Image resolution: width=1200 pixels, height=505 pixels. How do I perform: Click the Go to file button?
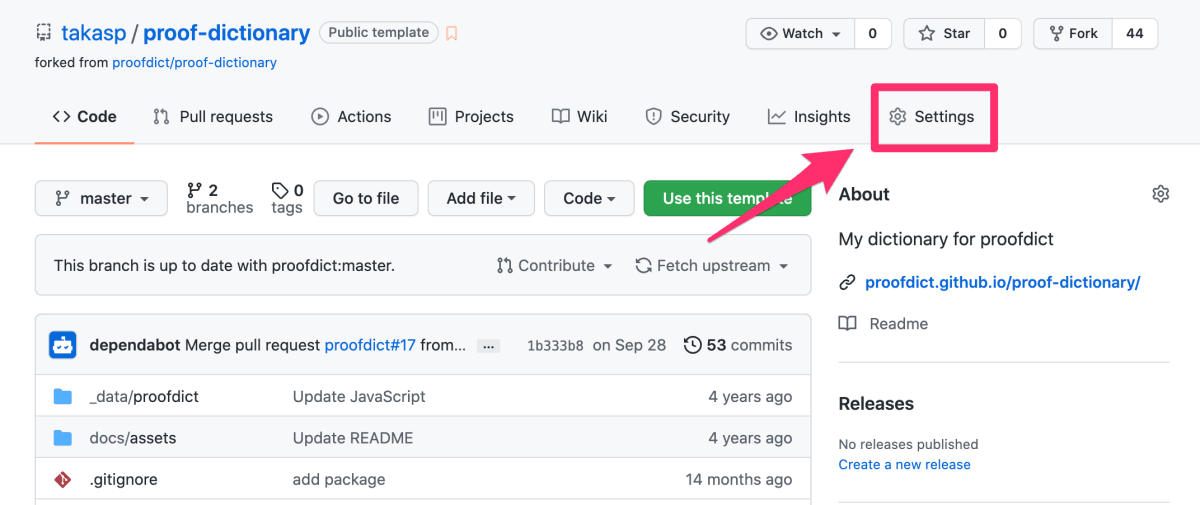click(x=366, y=198)
